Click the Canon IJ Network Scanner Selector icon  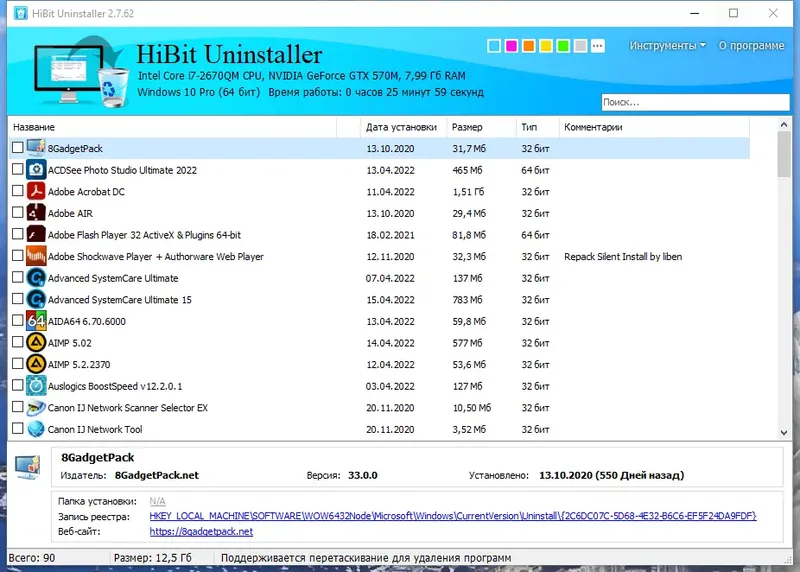(x=36, y=407)
